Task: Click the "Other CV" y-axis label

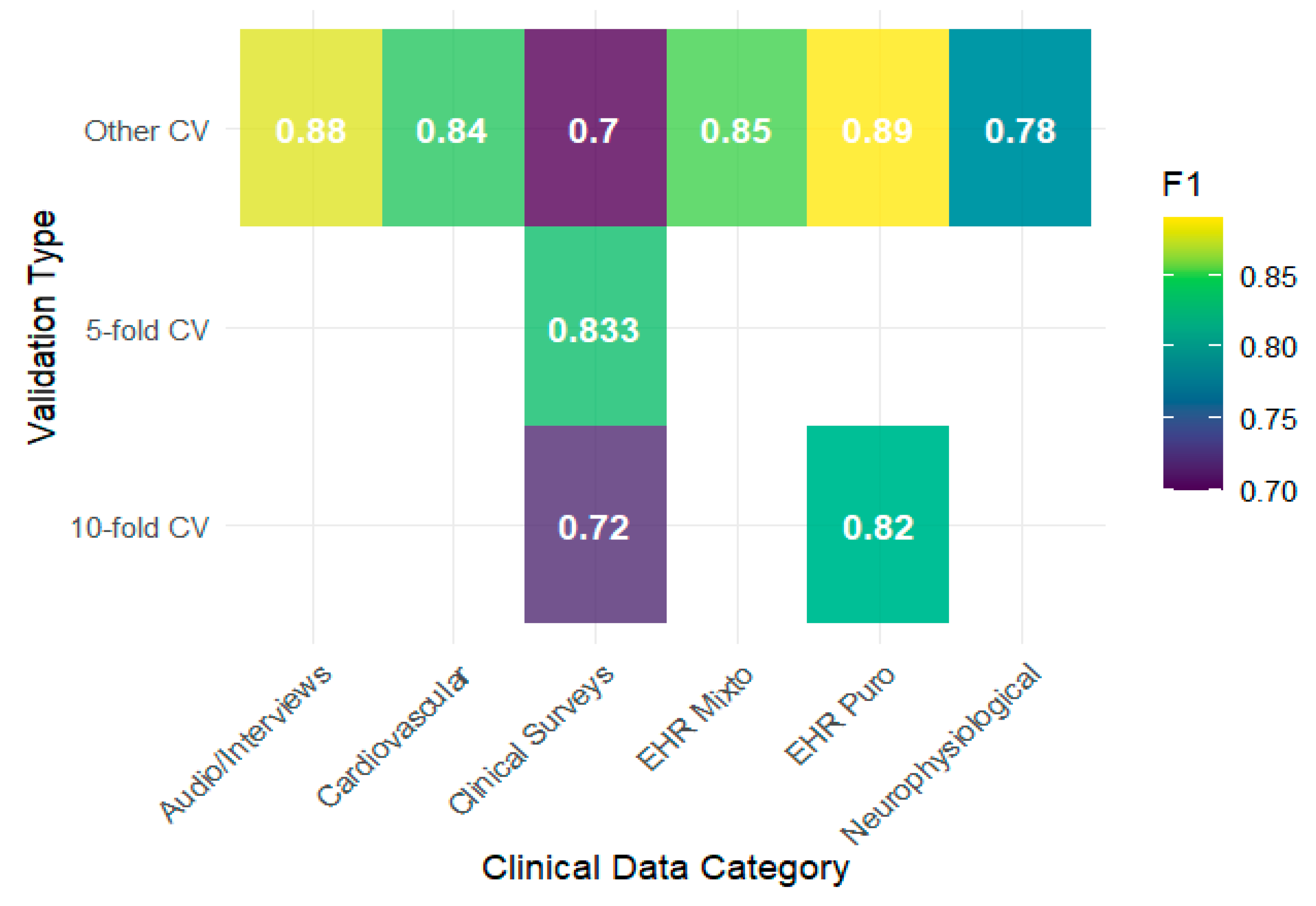Action: 146,131
